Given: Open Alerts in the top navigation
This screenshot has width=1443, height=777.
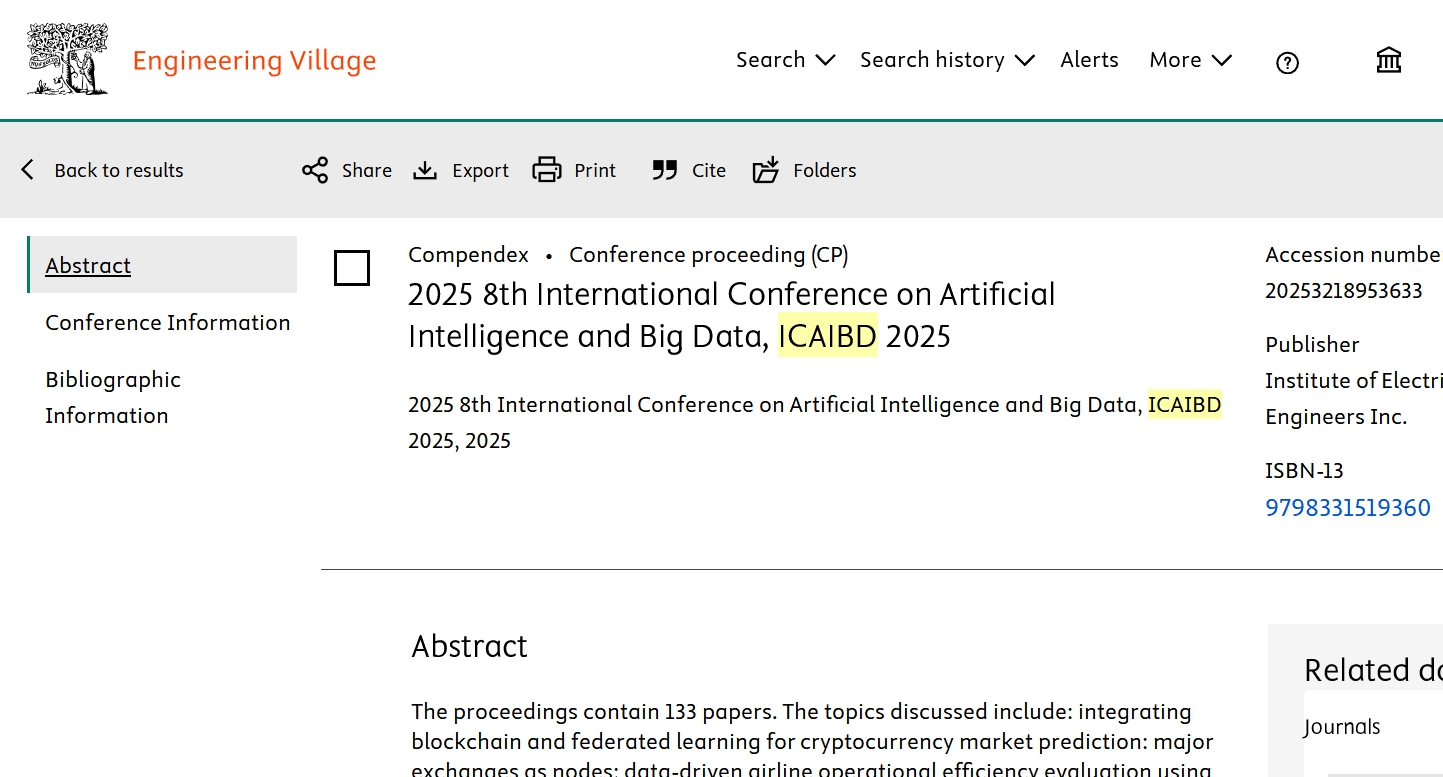Looking at the screenshot, I should click(x=1089, y=60).
